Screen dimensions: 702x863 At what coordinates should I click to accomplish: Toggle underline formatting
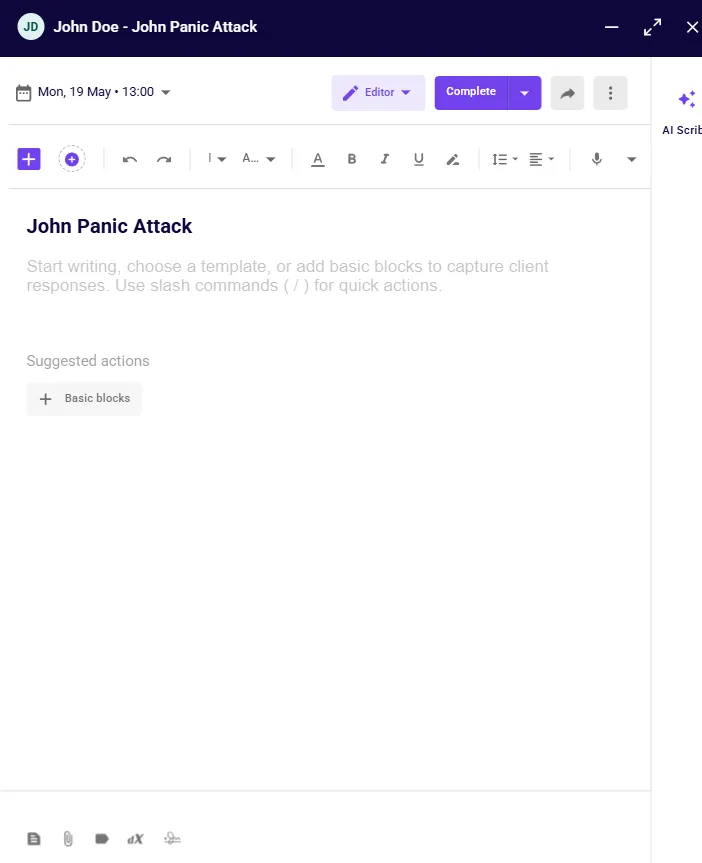[418, 159]
